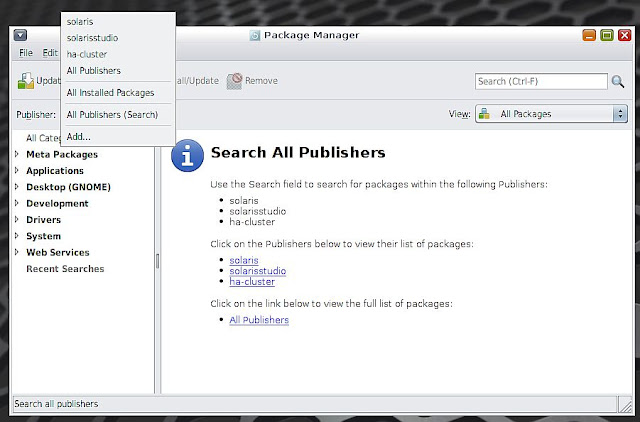Select solaris in the publisher dropdown list
Viewport: 640px width, 422px height.
click(118, 22)
